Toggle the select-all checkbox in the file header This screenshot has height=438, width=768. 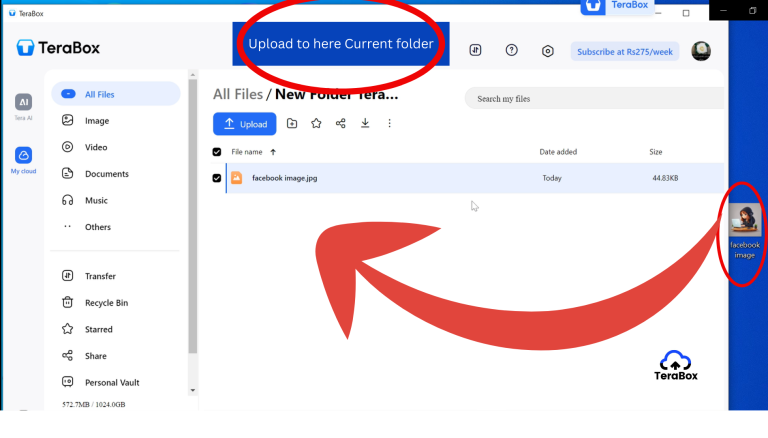point(217,152)
